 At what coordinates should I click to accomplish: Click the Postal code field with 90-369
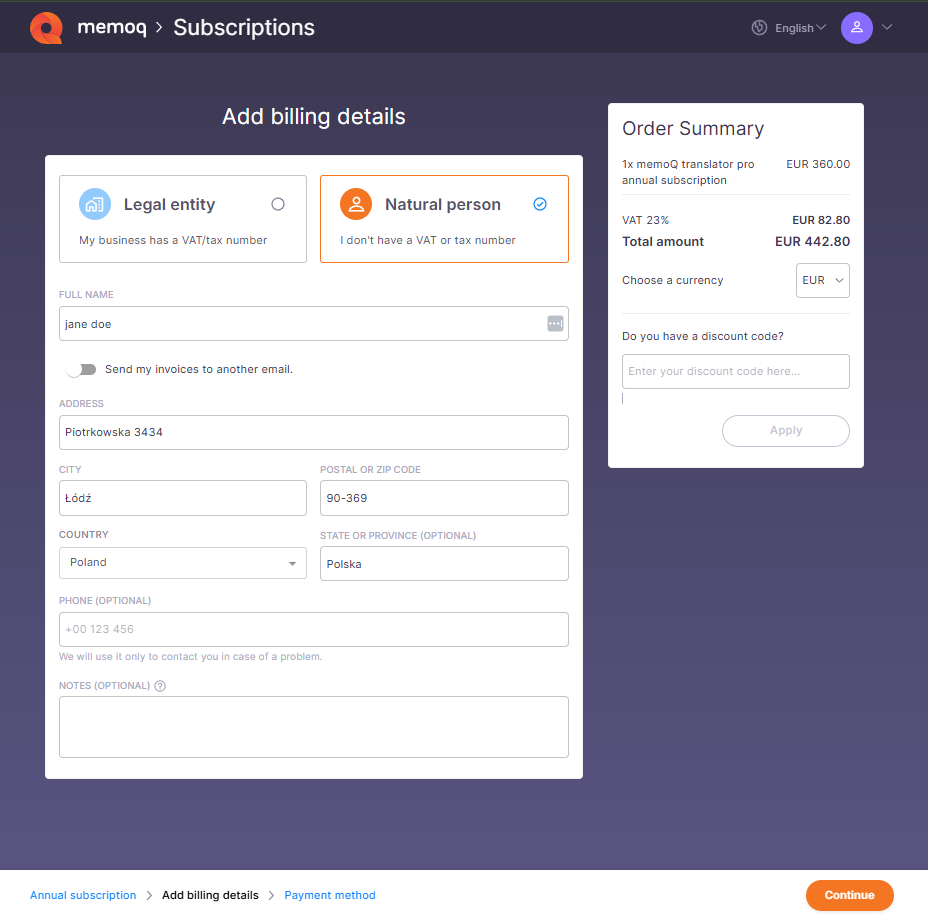(444, 498)
